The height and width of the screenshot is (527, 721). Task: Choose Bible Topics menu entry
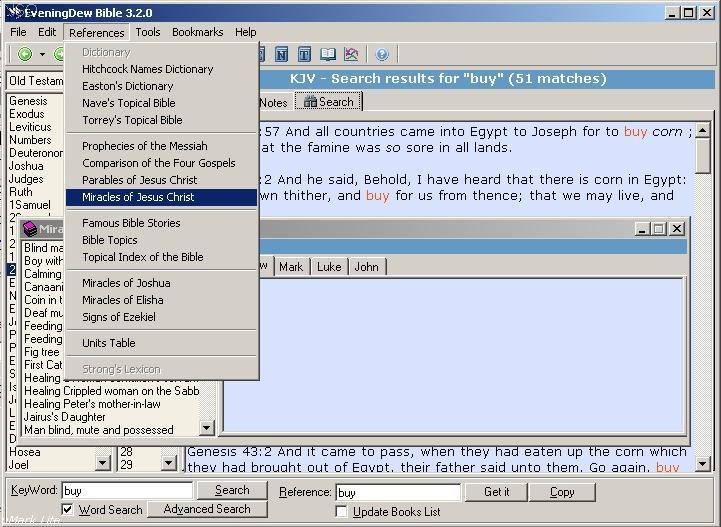click(x=161, y=240)
